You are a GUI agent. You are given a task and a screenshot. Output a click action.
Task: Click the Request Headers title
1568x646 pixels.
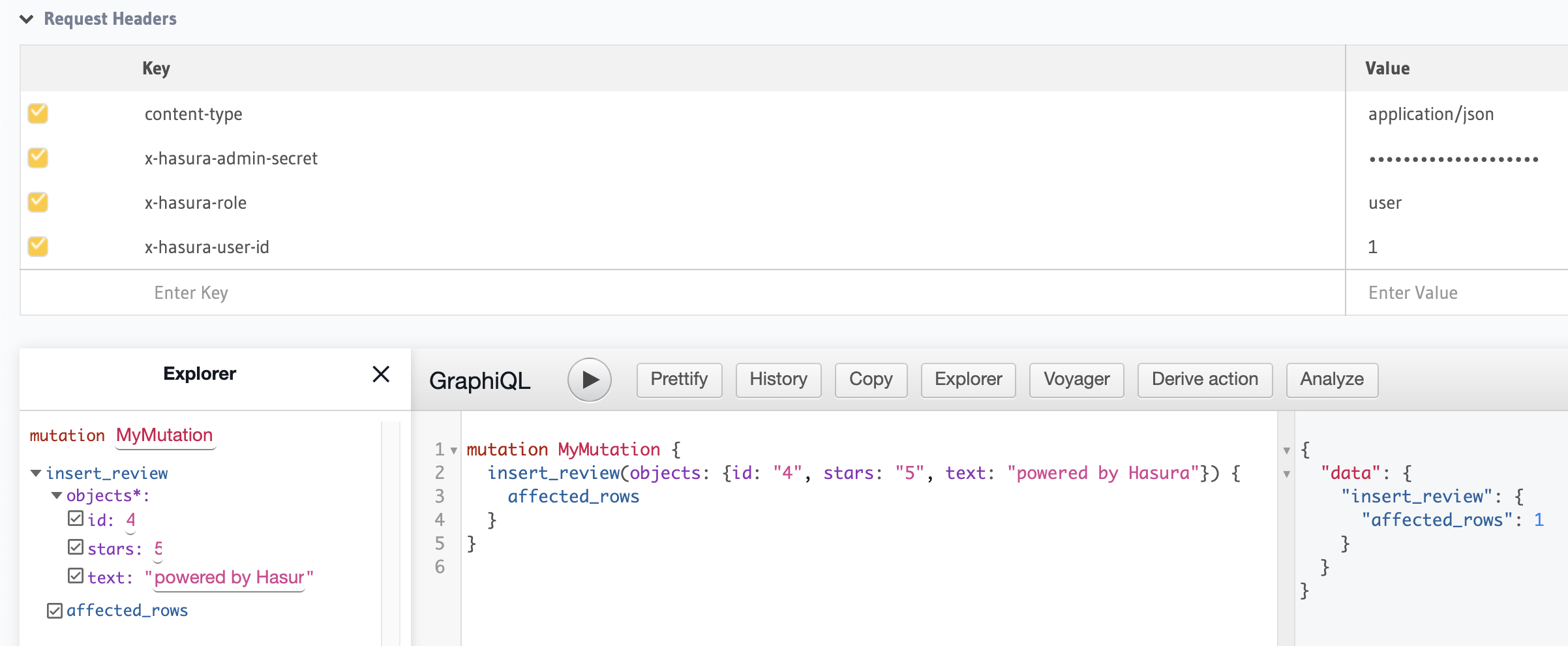click(110, 19)
